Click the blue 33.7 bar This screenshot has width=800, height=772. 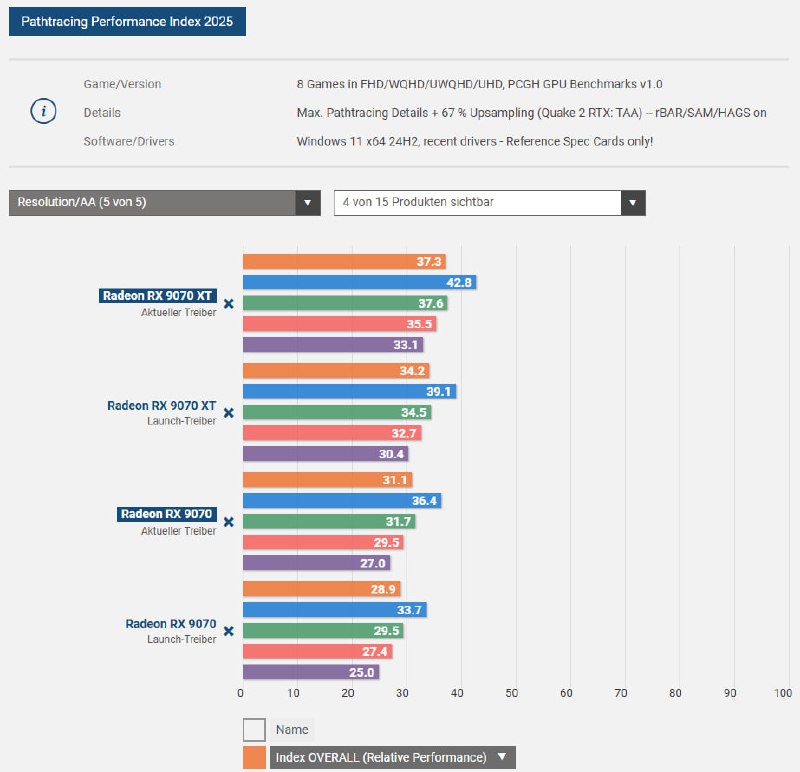(x=335, y=610)
